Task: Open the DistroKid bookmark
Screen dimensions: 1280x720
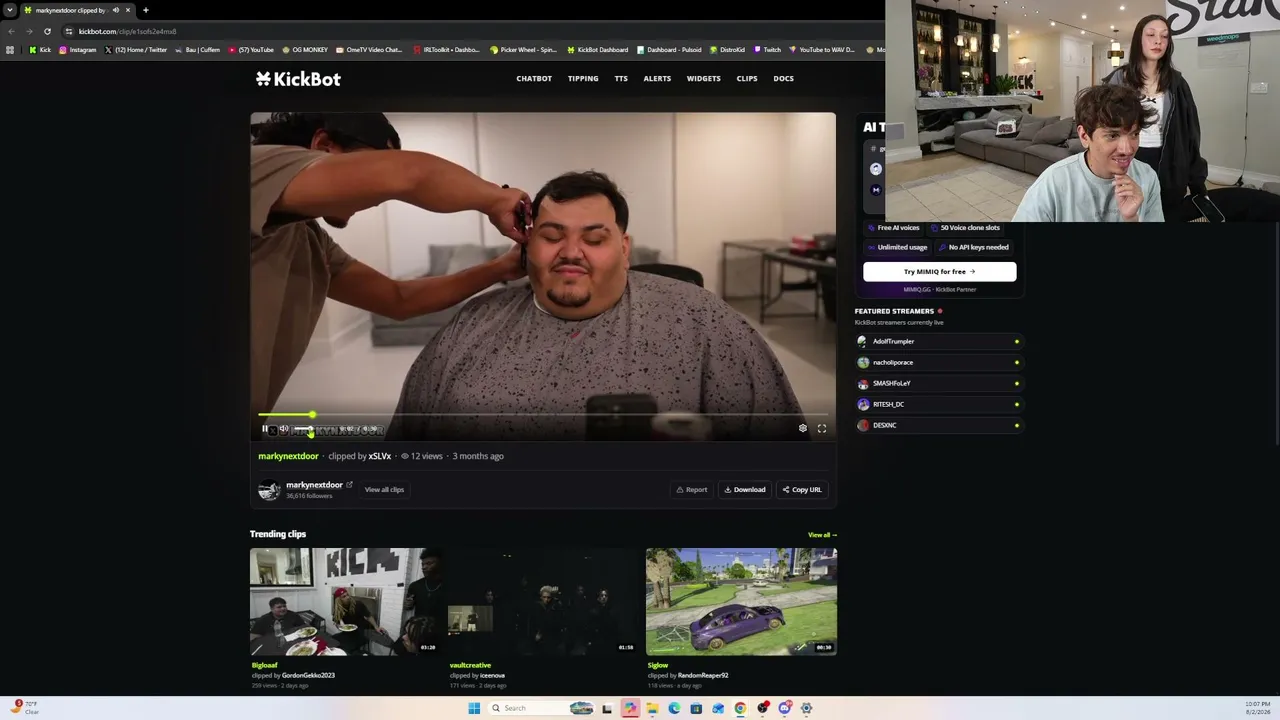Action: (727, 50)
